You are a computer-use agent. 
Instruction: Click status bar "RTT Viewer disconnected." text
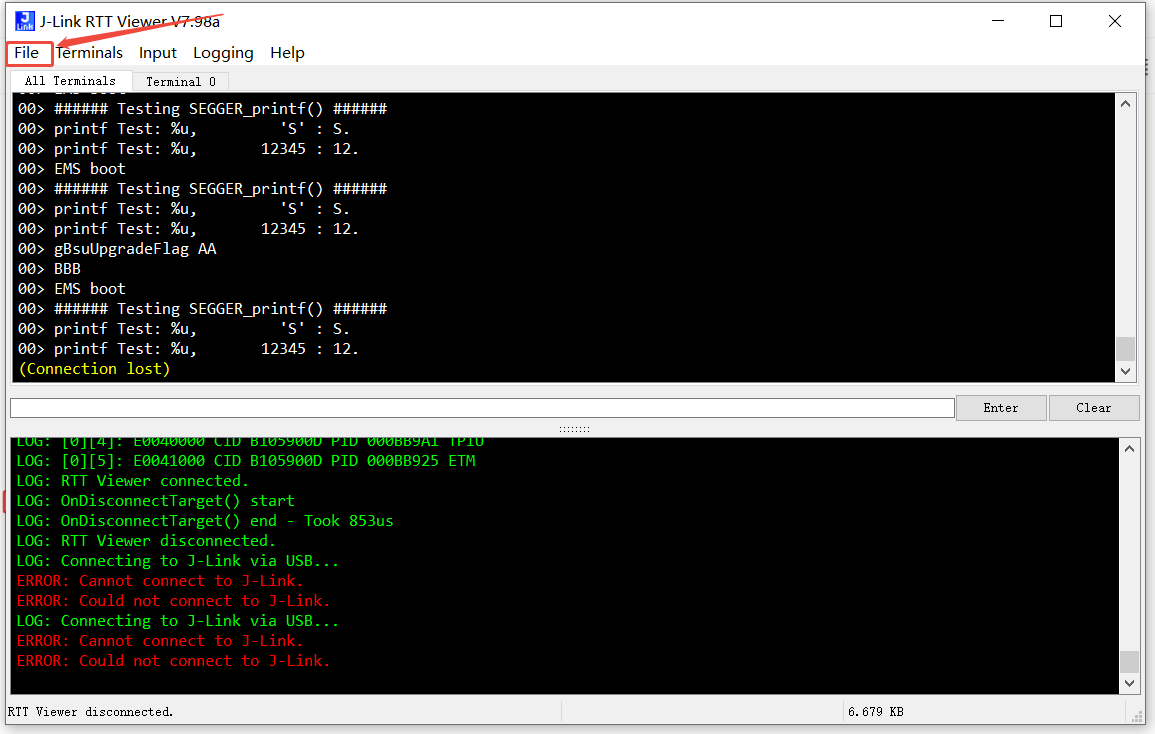91,712
